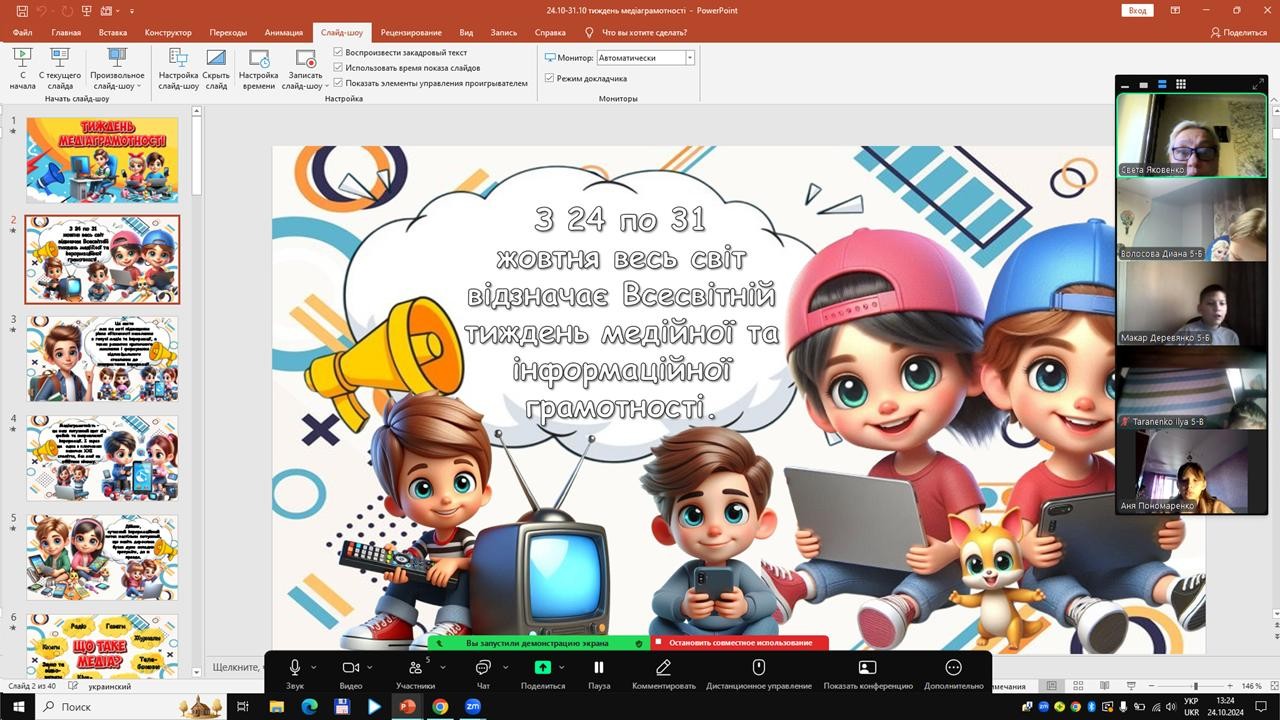Click remote control (Дистанционное управление) mouse icon
The width and height of the screenshot is (1280, 720).
click(x=759, y=667)
